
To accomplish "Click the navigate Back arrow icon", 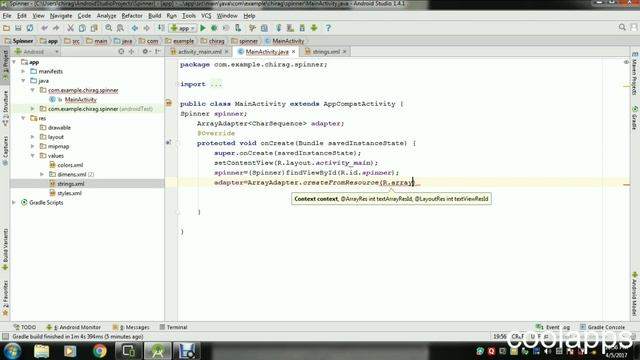I will [134, 28].
